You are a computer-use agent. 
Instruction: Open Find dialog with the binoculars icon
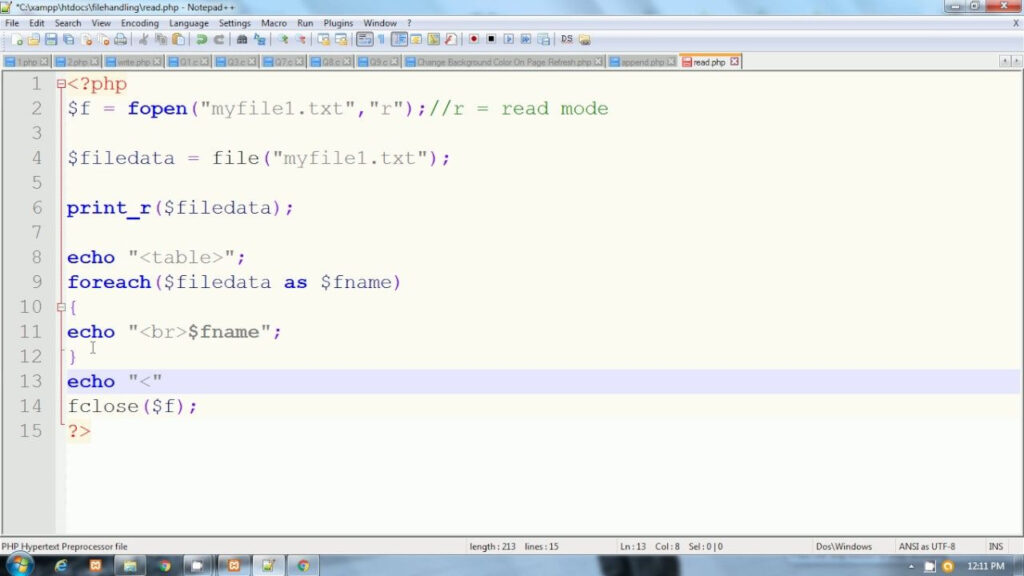(x=242, y=40)
